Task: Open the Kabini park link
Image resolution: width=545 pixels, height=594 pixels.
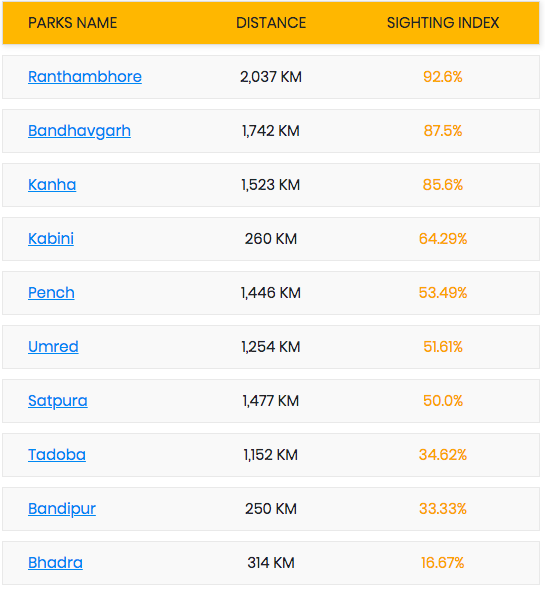Action: (x=51, y=239)
